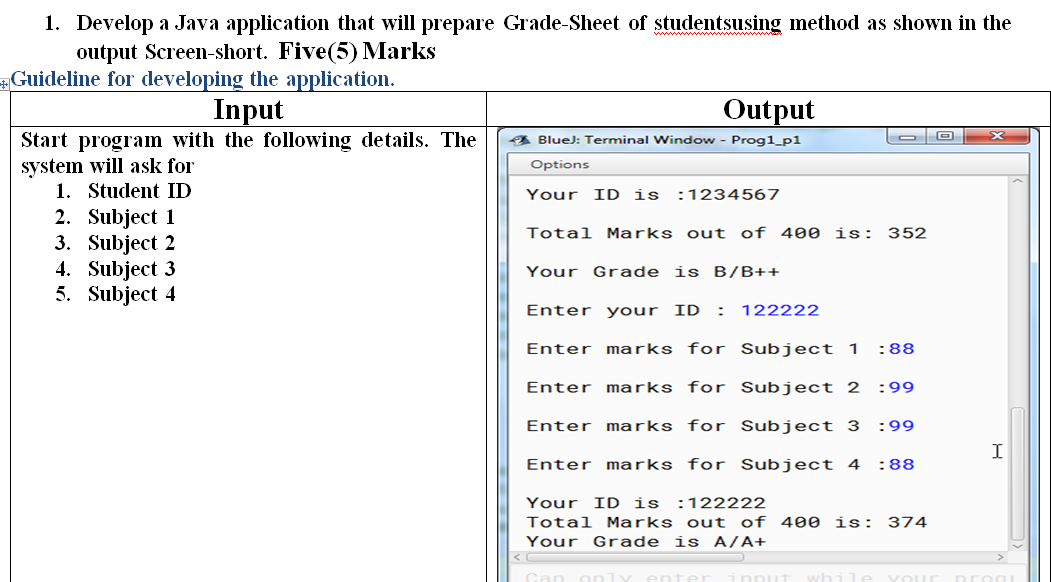Select the Subject 1 marks value 88
Screen dimensions: 1051x582
coord(898,348)
